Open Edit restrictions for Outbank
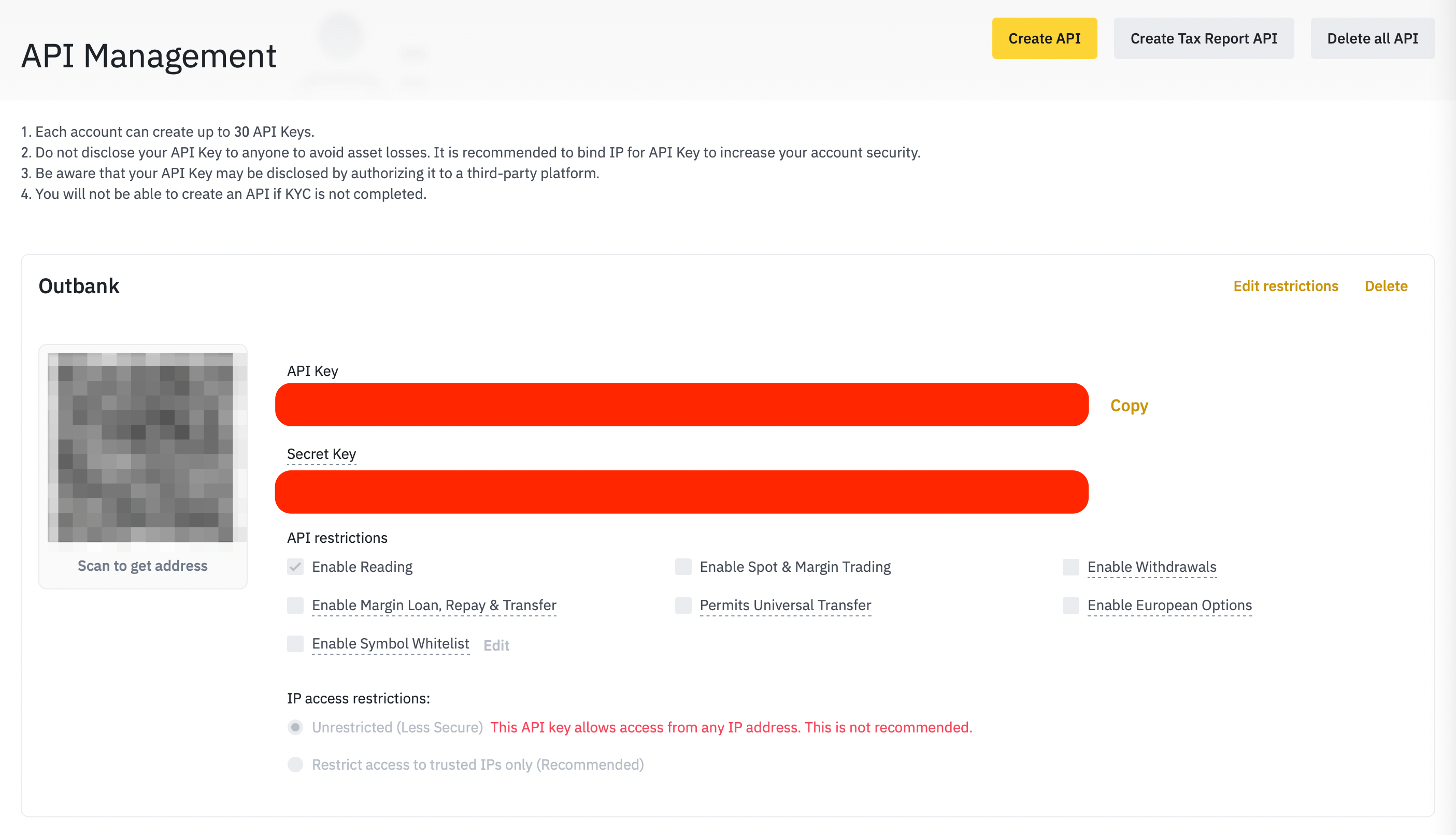 [1285, 285]
